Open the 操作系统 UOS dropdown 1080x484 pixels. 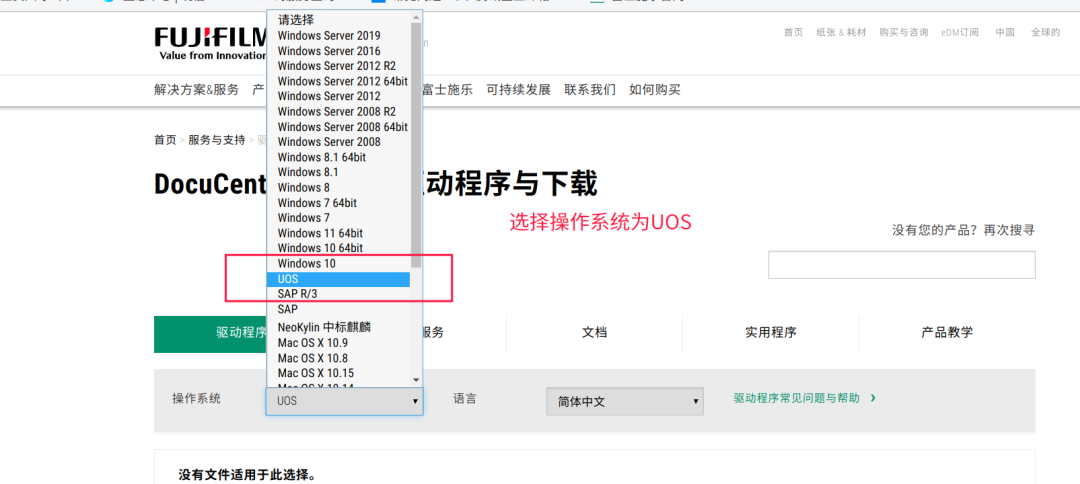tap(344, 401)
